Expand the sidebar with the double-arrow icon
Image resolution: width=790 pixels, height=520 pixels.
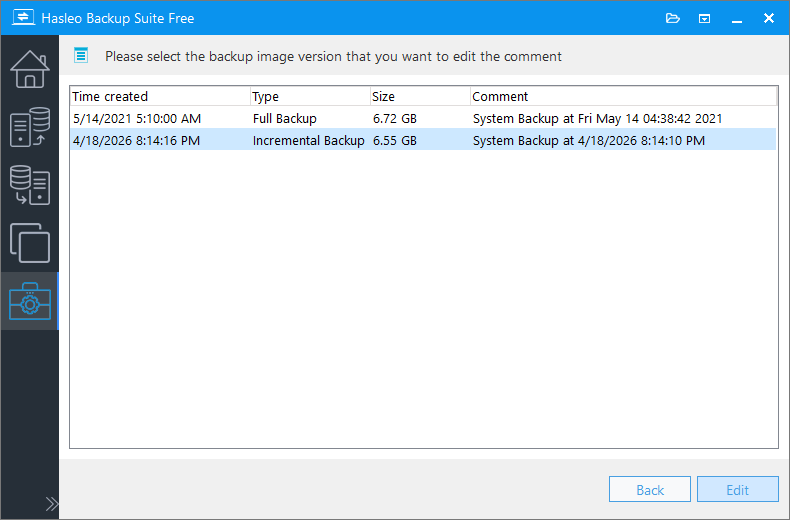[x=51, y=503]
